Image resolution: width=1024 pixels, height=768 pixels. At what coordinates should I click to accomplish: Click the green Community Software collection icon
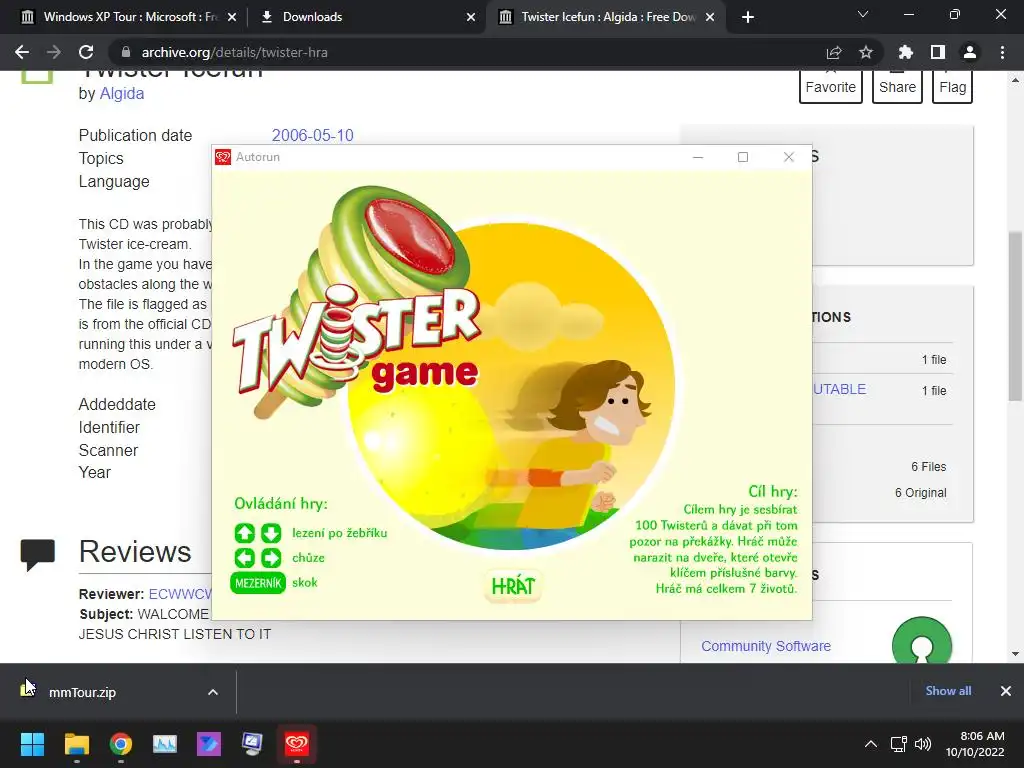tap(921, 643)
